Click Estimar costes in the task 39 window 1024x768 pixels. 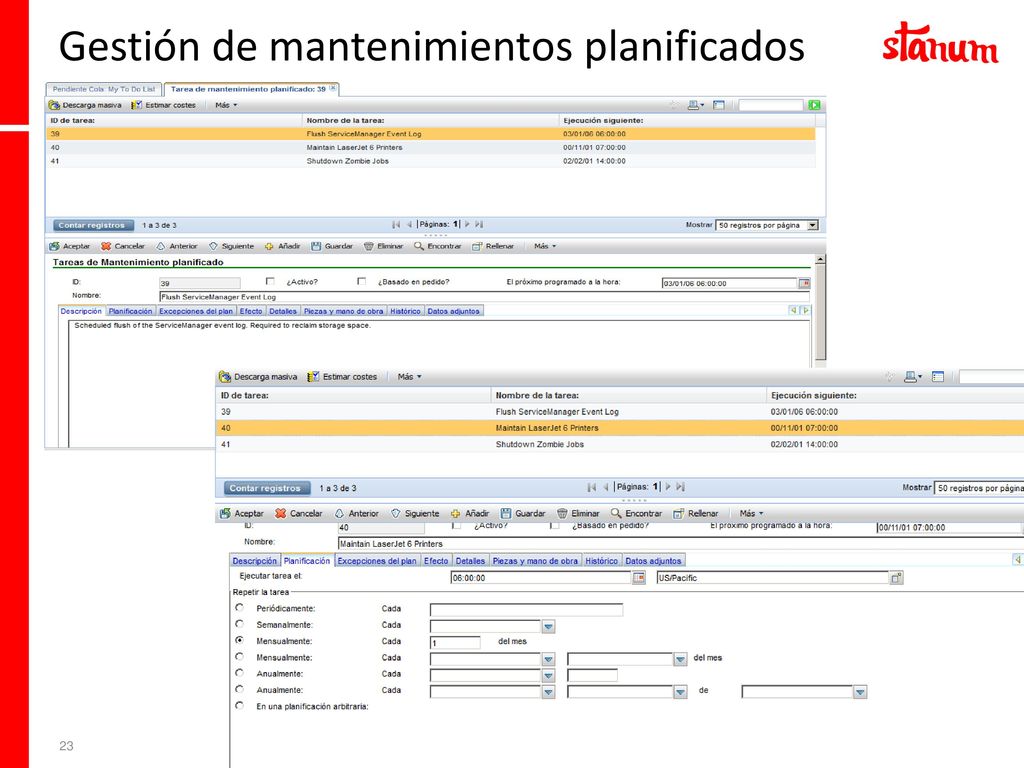tap(163, 105)
